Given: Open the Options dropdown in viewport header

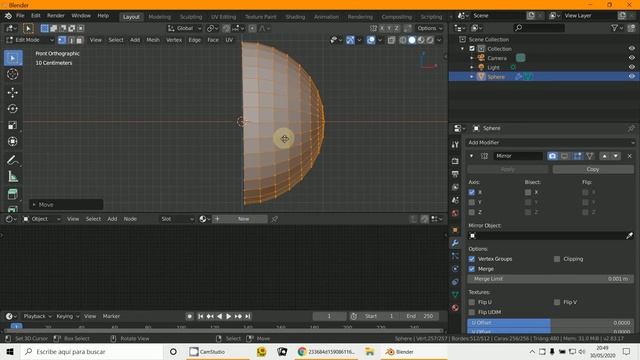Looking at the screenshot, I should click(429, 28).
